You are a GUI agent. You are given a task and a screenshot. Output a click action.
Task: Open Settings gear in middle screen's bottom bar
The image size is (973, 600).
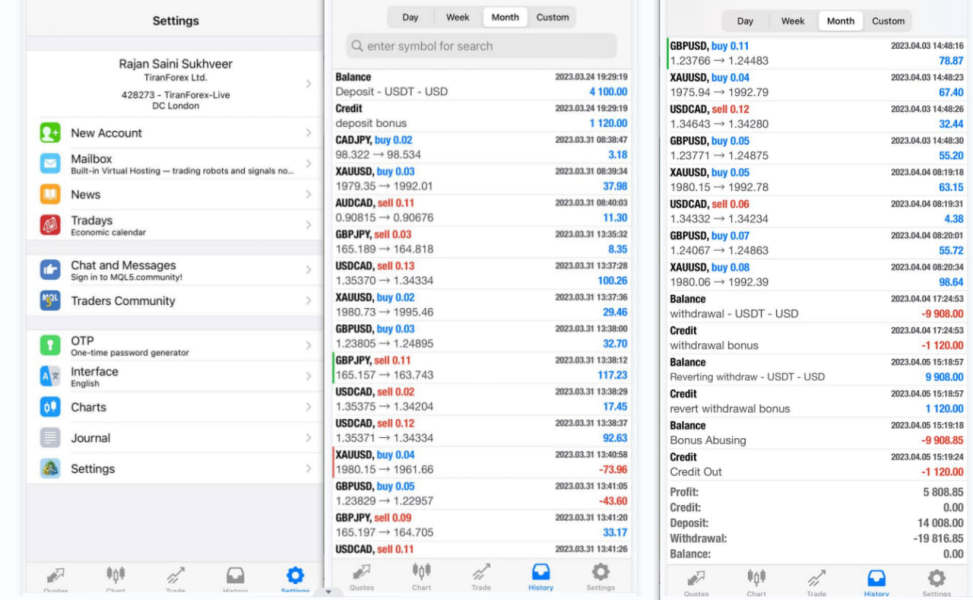pos(601,571)
